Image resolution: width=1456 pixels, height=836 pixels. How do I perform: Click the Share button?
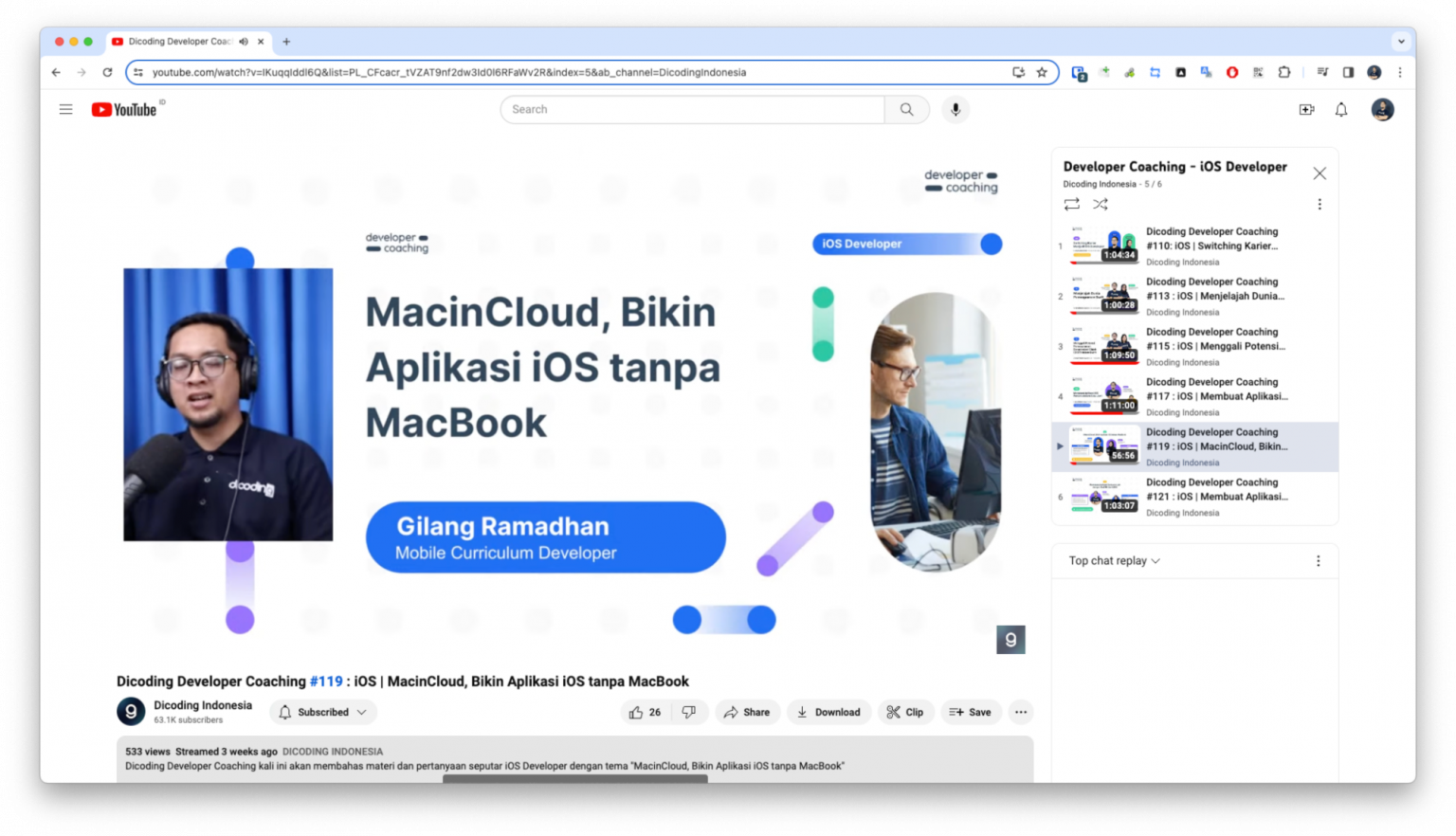point(747,712)
